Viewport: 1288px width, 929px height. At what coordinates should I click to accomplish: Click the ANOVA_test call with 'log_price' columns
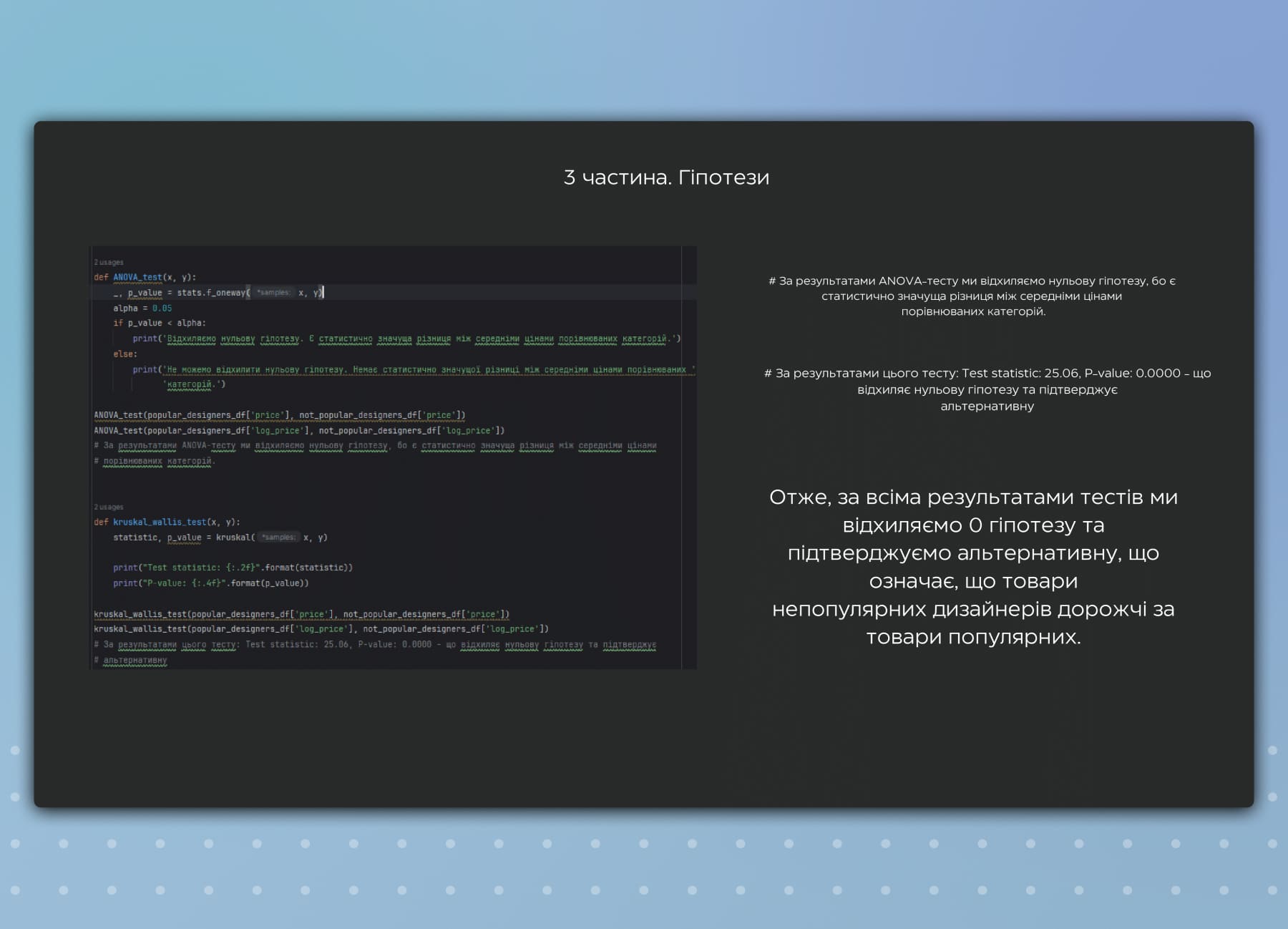(x=299, y=430)
